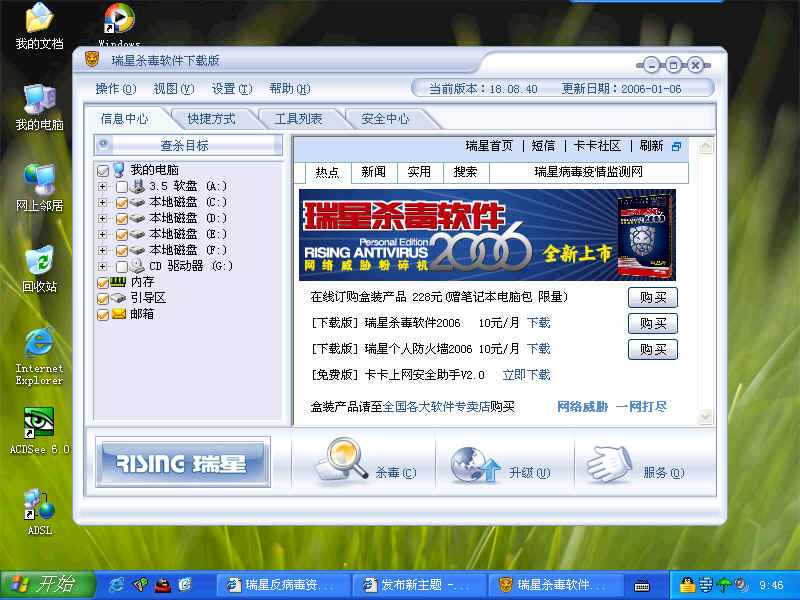The image size is (800, 600).
Task: Uncheck 本地磁盘 (D:) checkbox
Action: [x=121, y=218]
